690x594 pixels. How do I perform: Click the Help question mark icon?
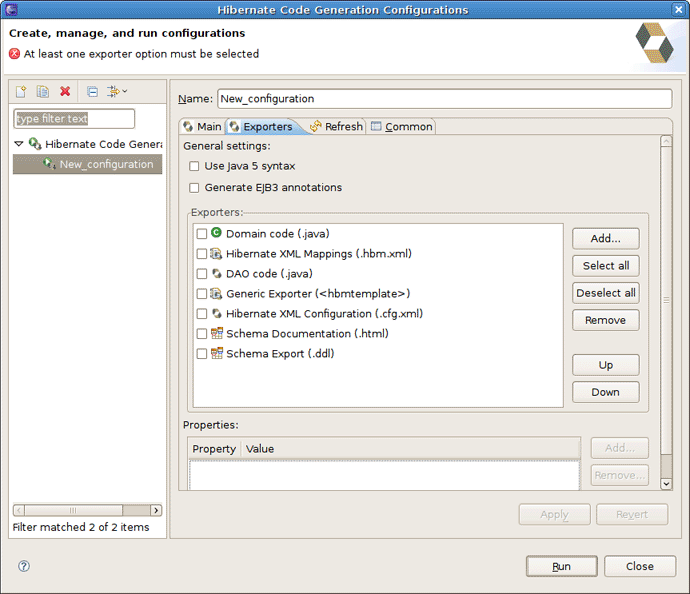24,566
